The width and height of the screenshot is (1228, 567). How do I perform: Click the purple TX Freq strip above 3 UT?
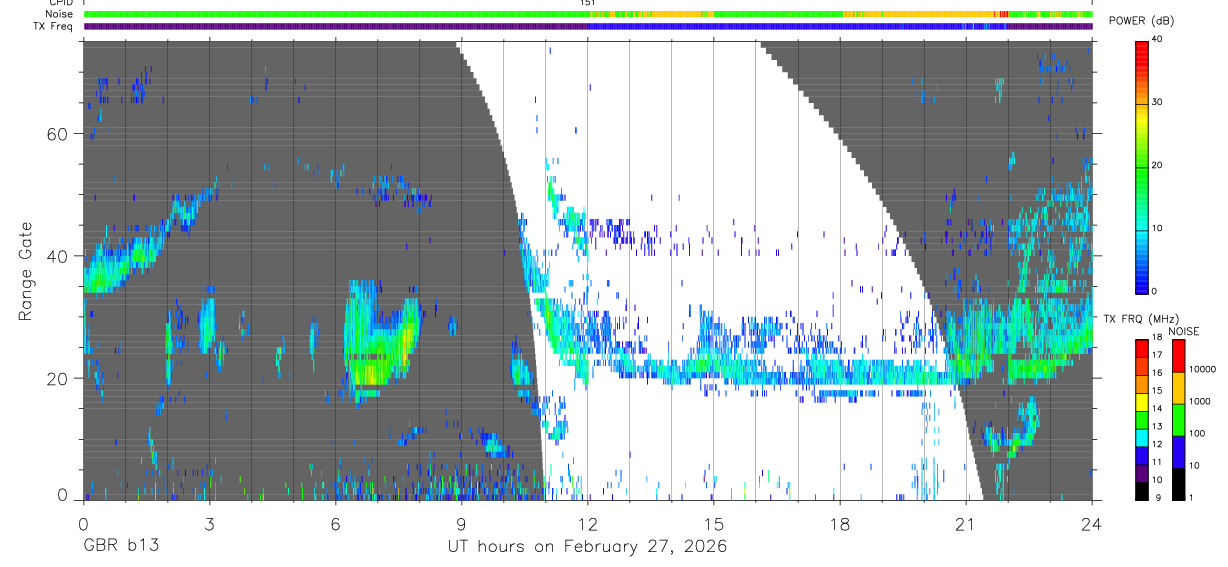point(209,26)
